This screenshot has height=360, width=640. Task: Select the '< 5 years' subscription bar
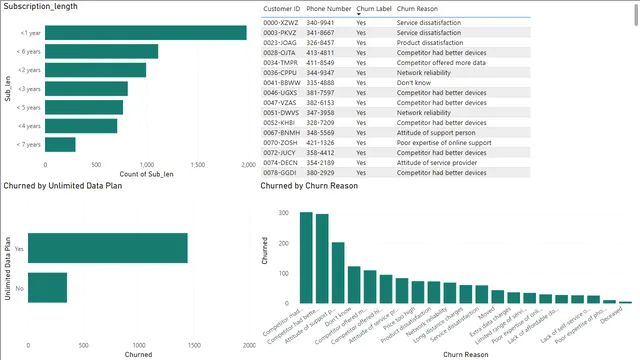(84, 107)
